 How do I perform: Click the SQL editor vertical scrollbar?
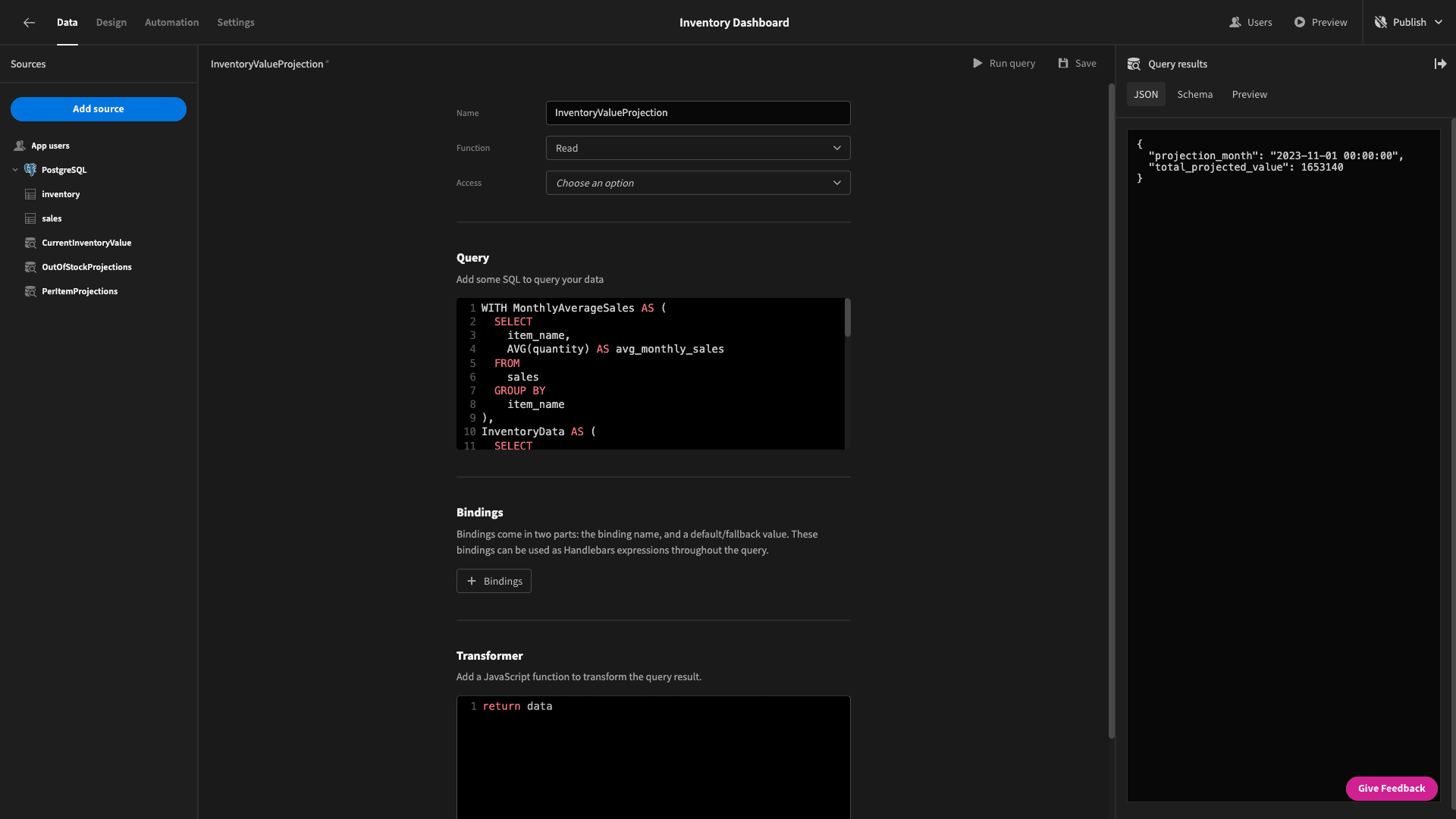pyautogui.click(x=848, y=318)
